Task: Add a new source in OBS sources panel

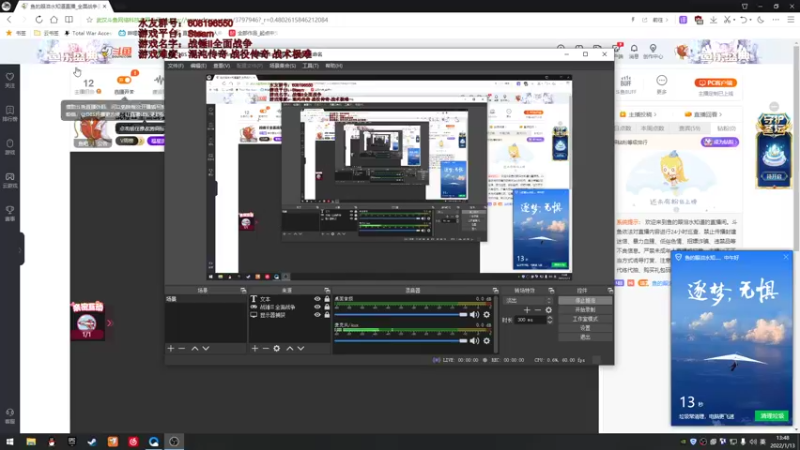Action: click(255, 348)
